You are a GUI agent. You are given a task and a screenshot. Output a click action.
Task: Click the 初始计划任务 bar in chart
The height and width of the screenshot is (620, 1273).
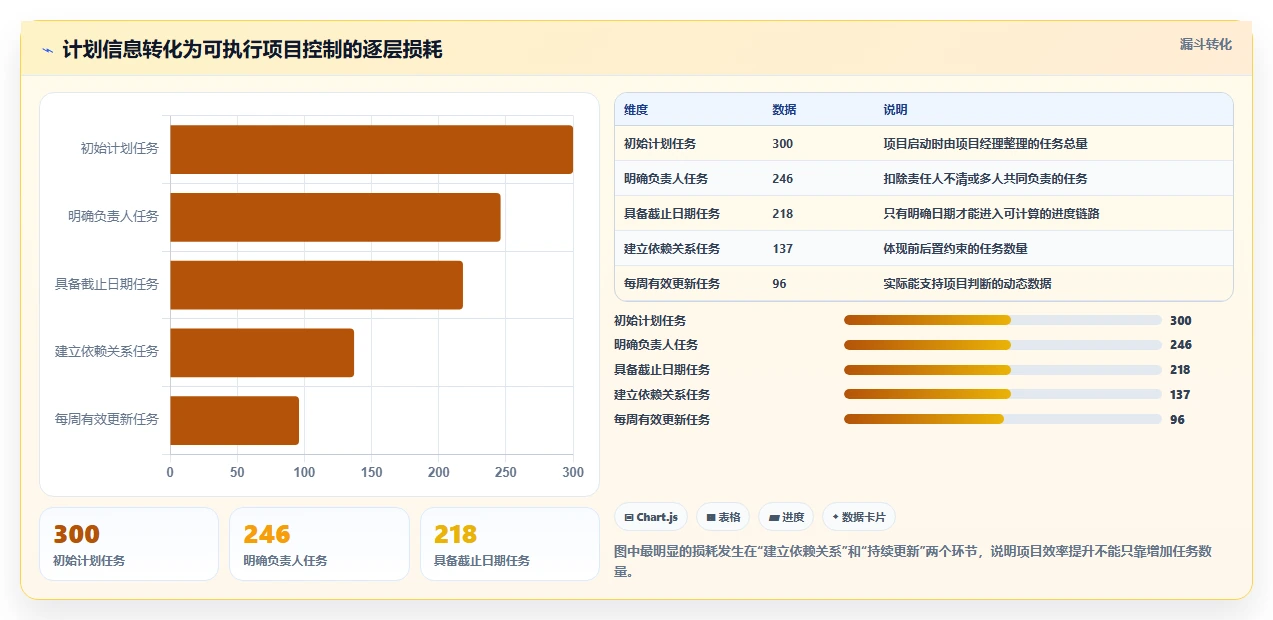coord(371,149)
